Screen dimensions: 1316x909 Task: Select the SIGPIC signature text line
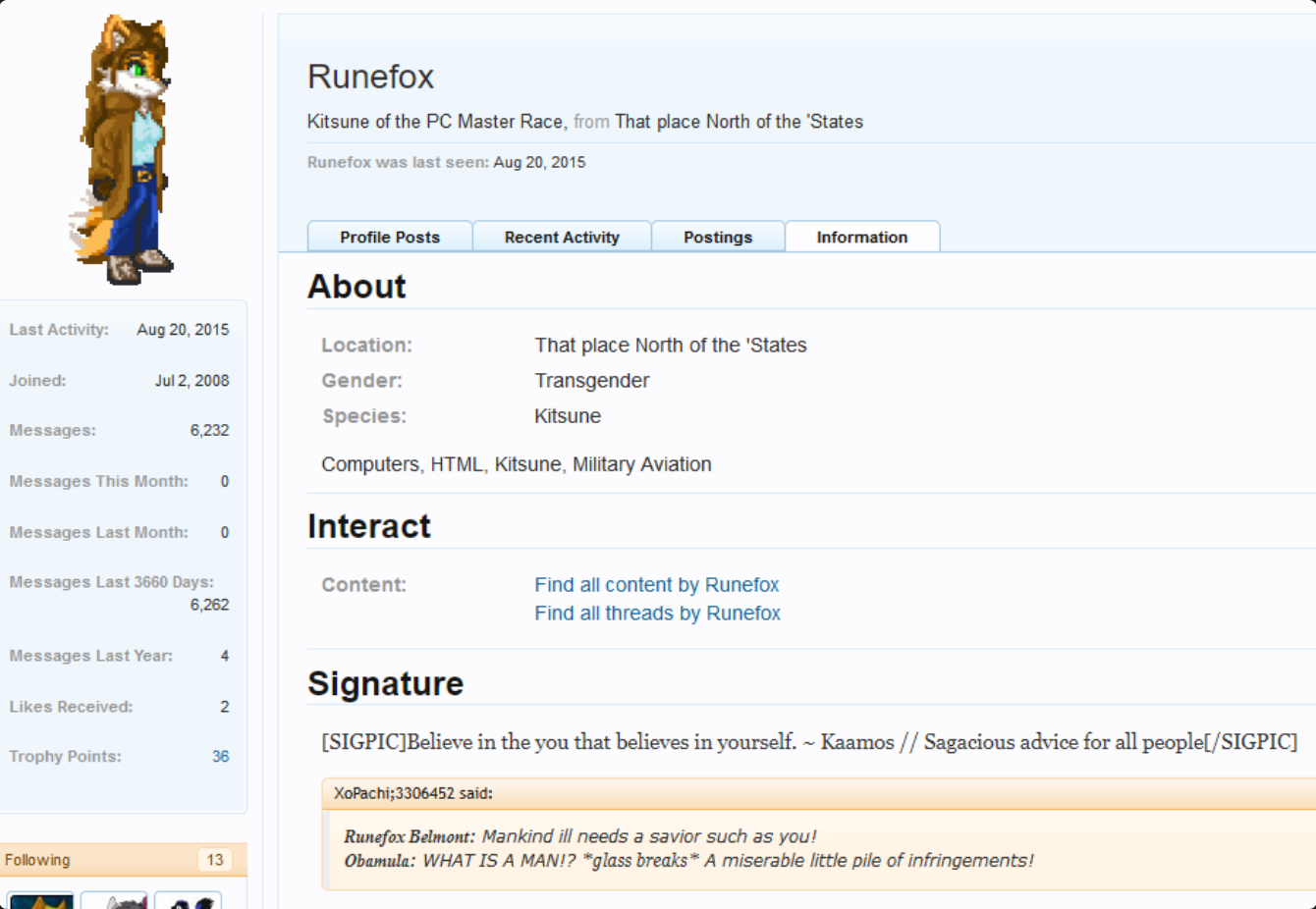(x=809, y=742)
